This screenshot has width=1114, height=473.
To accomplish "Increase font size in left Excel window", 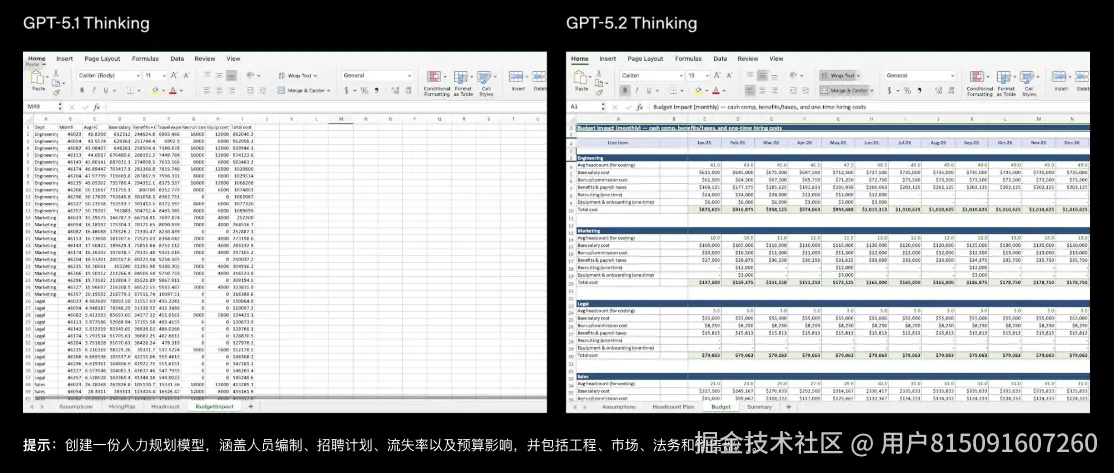I will (x=173, y=75).
